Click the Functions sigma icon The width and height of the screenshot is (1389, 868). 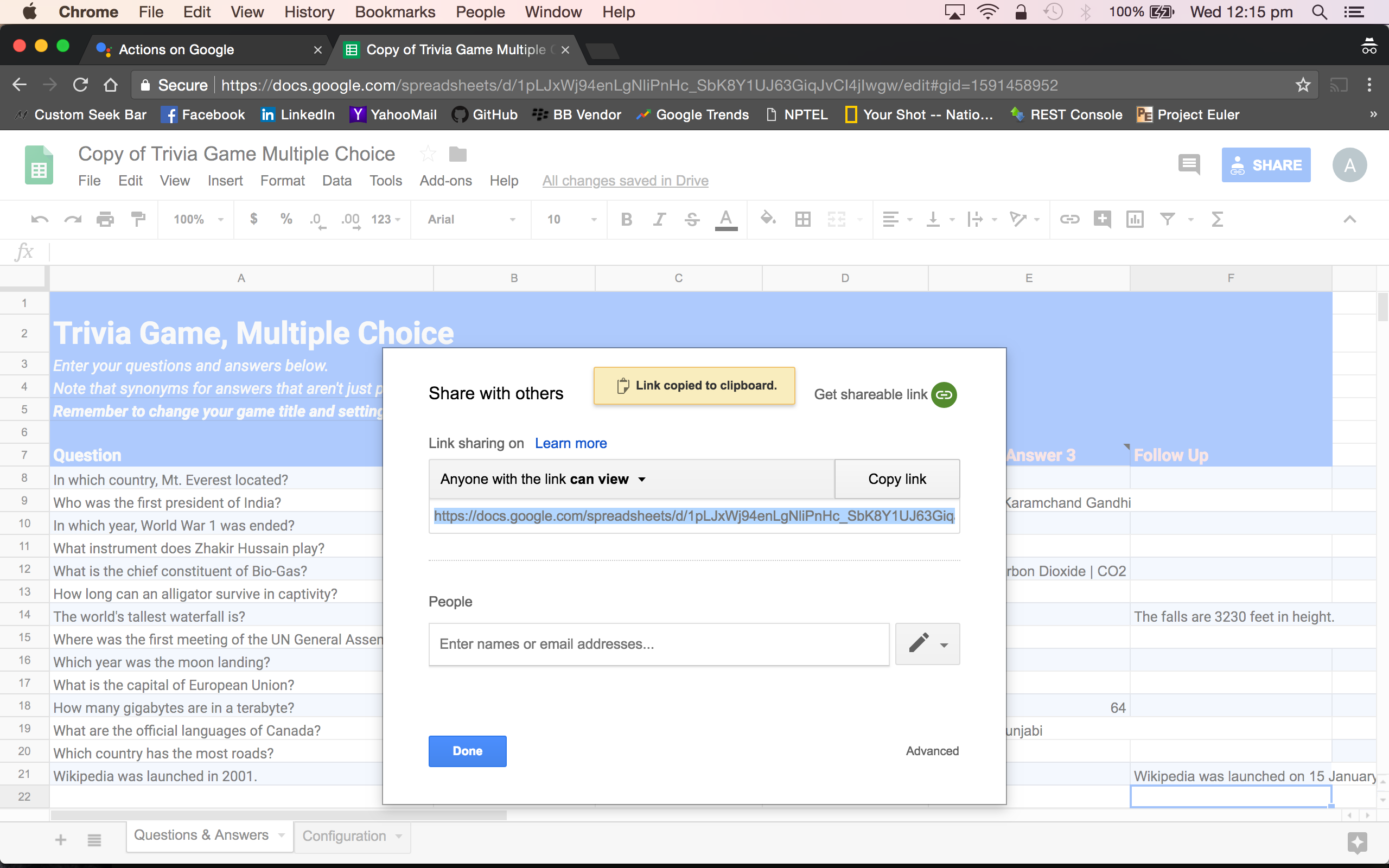pyautogui.click(x=1218, y=219)
